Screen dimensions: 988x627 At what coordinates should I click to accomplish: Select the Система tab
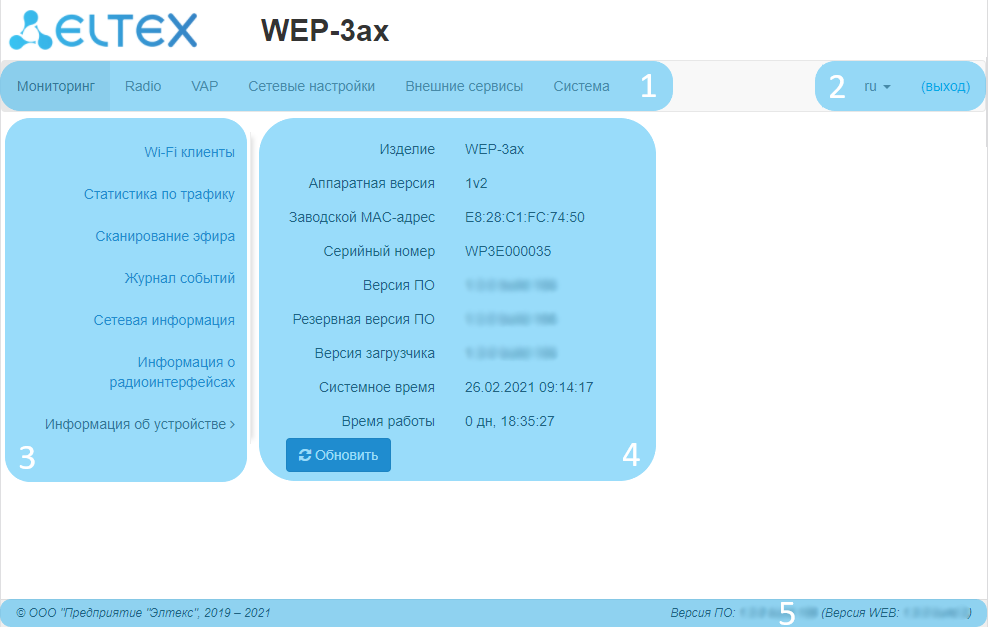[x=582, y=86]
